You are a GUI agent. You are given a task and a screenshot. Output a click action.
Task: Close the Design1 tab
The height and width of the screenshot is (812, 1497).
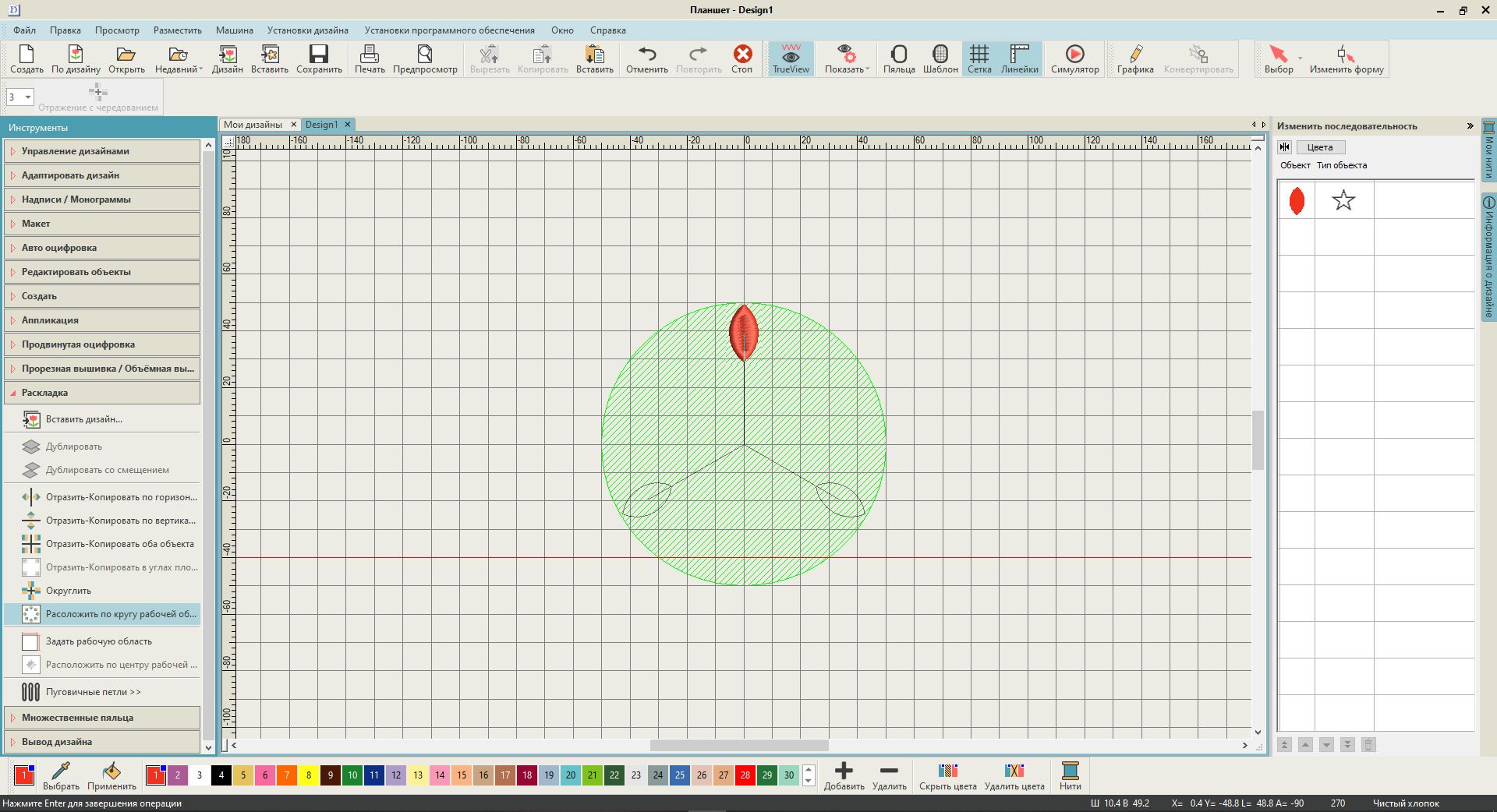tap(348, 125)
